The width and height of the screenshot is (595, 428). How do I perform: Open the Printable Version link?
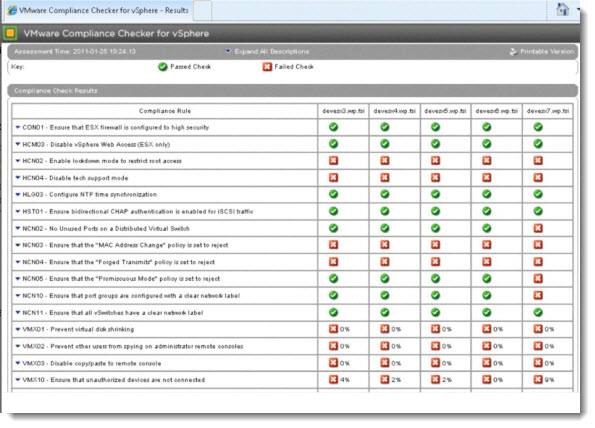546,52
